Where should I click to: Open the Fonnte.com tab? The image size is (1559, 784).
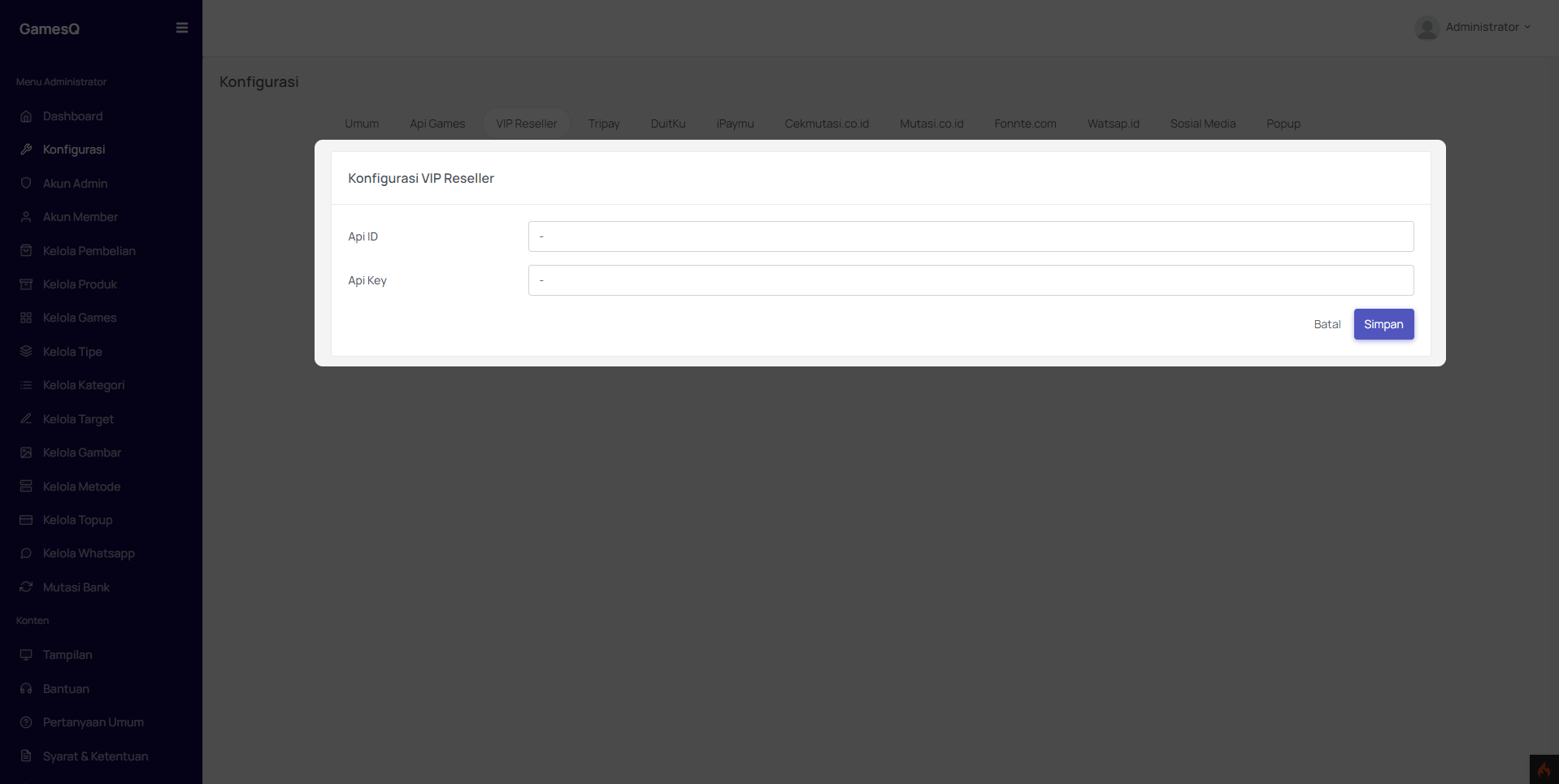[1026, 123]
